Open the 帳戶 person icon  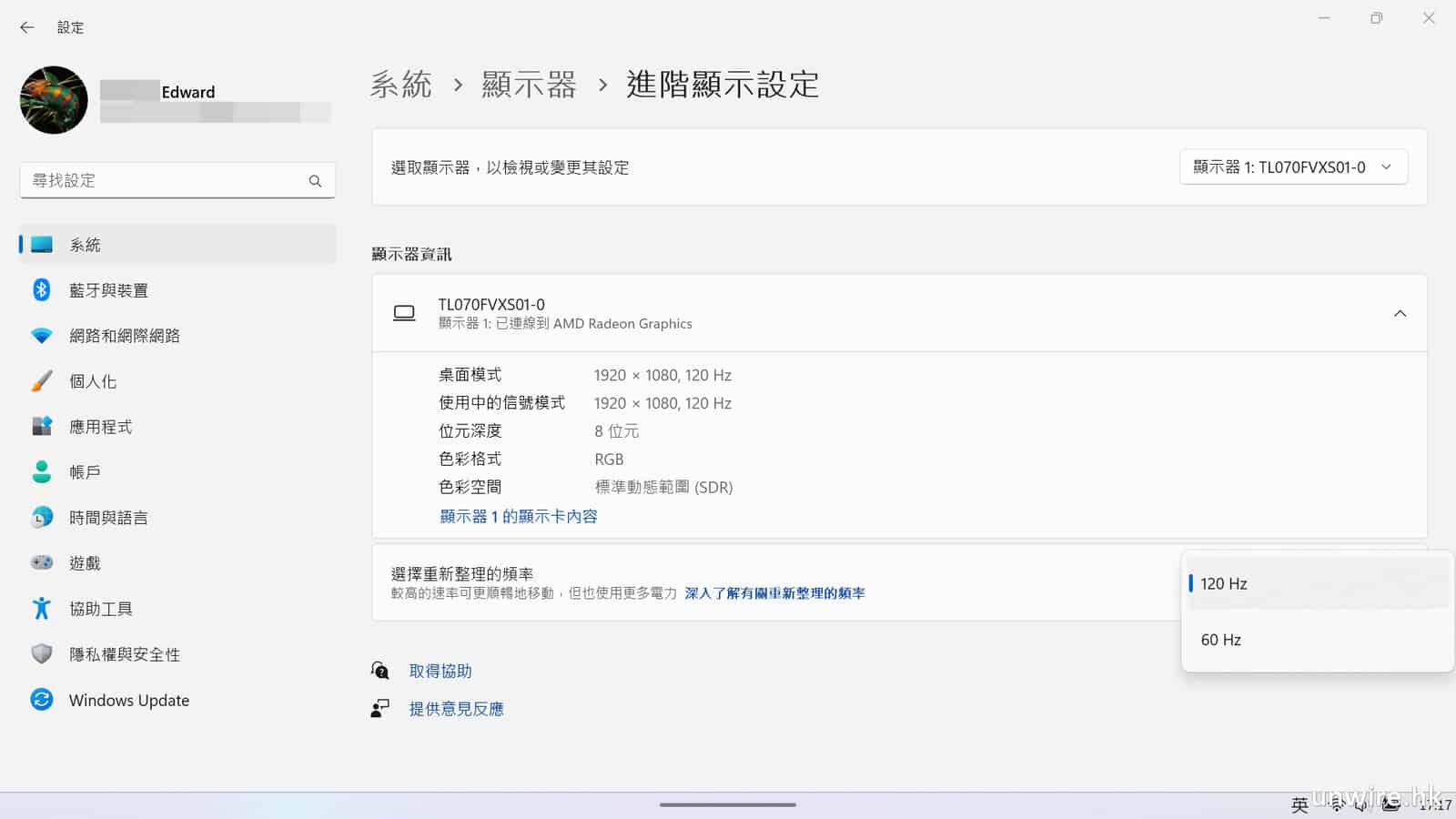42,472
